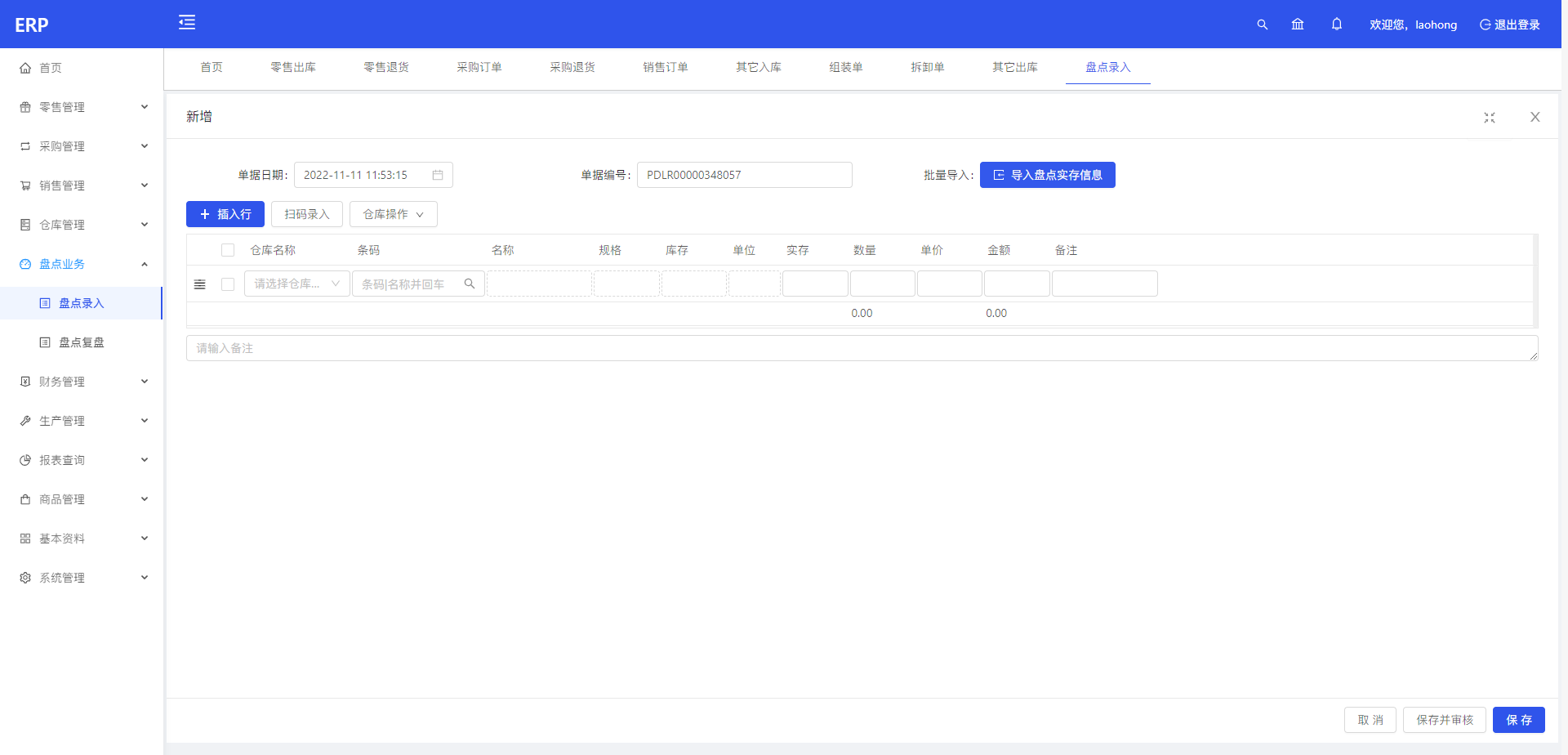Viewport: 1568px width, 755px height.
Task: Open the 请选择仓库 dropdown in table row
Action: 297,284
